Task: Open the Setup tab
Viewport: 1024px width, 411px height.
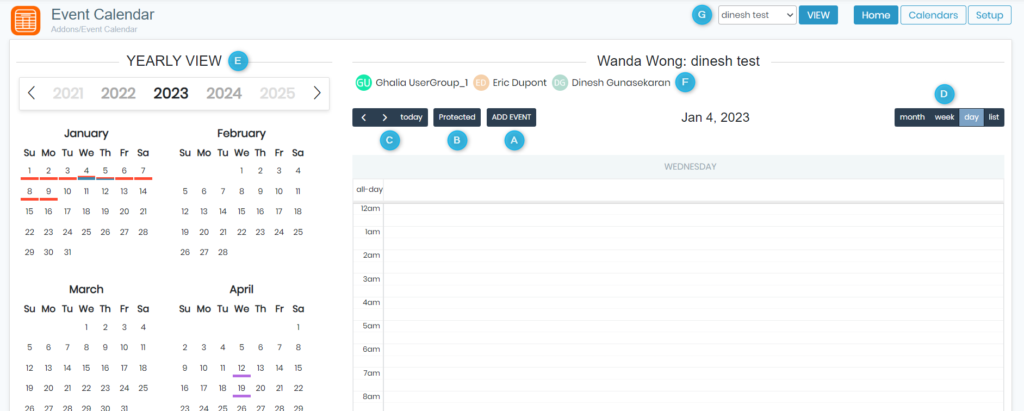Action: [x=989, y=14]
